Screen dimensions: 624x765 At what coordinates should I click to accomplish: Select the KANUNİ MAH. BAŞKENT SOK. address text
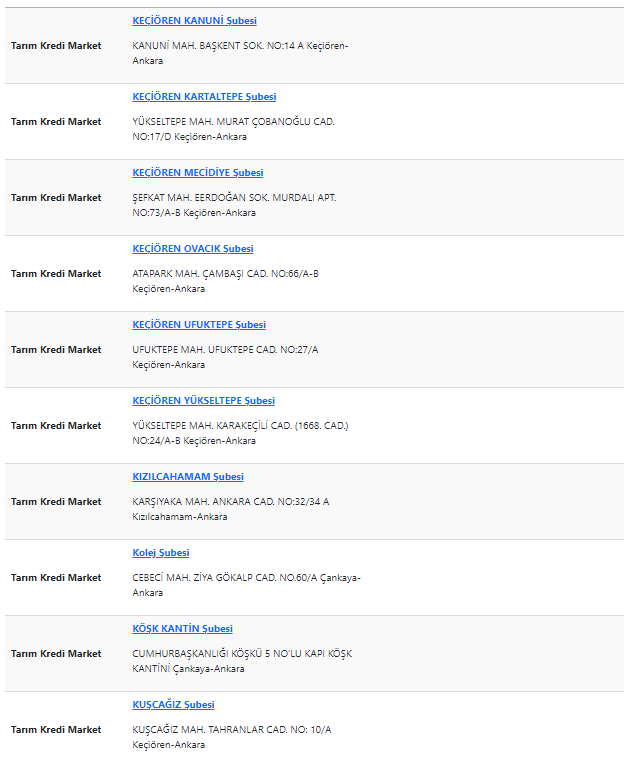pyautogui.click(x=240, y=53)
